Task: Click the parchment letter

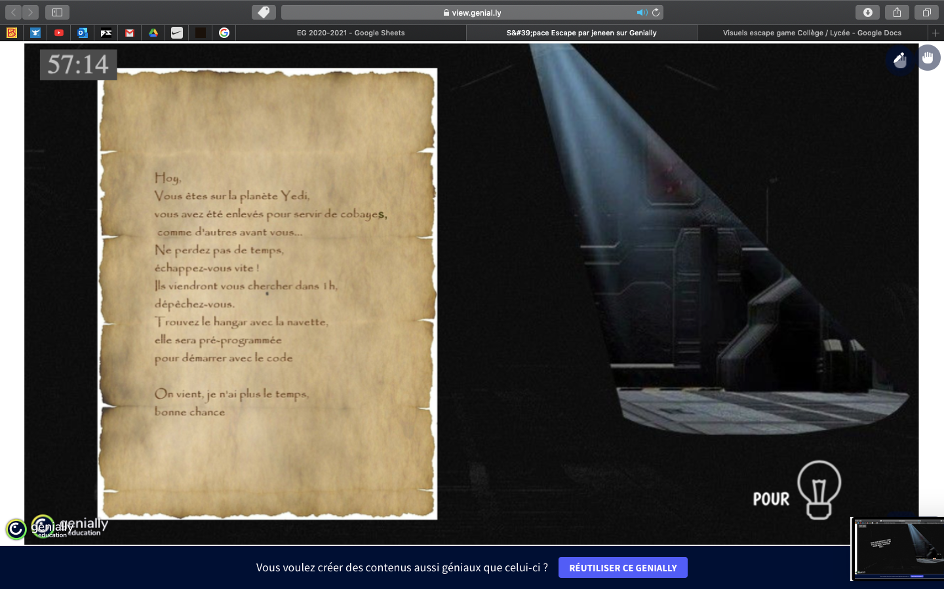Action: pyautogui.click(x=268, y=294)
